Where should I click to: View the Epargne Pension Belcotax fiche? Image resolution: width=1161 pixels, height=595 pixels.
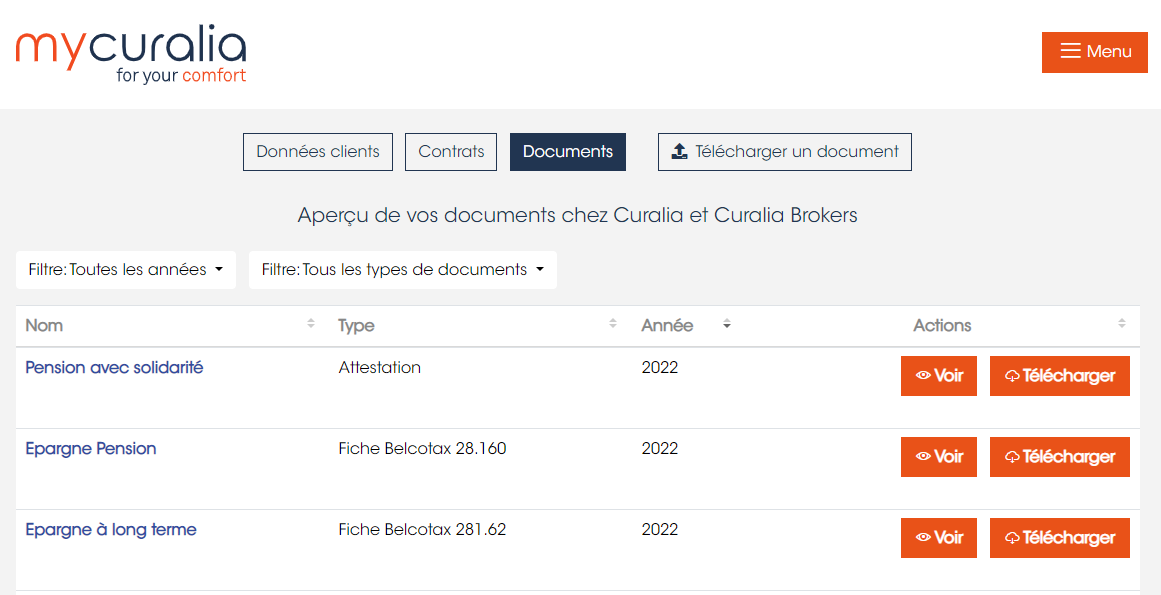click(x=939, y=457)
